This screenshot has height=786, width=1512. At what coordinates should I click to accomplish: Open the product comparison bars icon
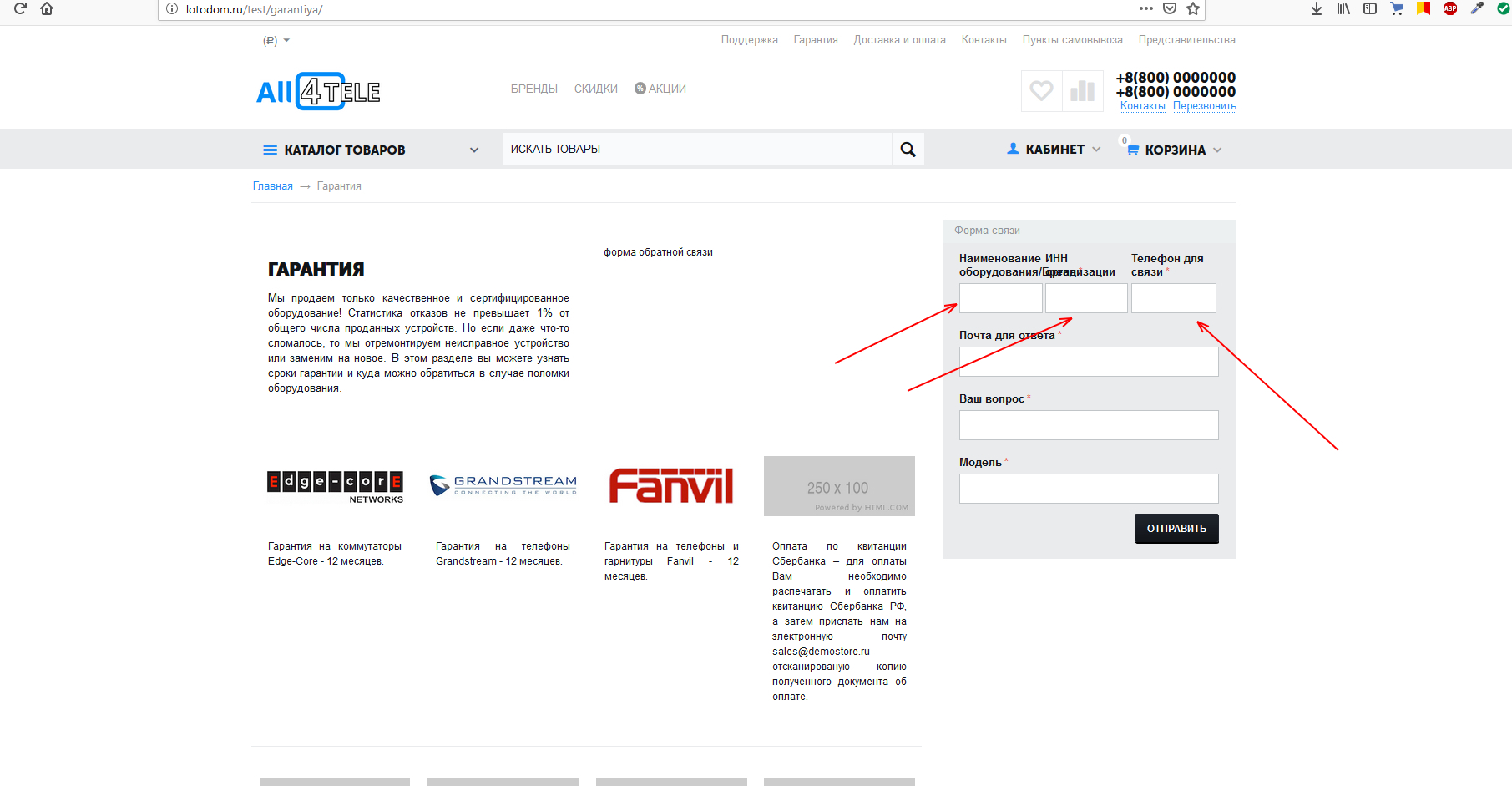(1082, 90)
